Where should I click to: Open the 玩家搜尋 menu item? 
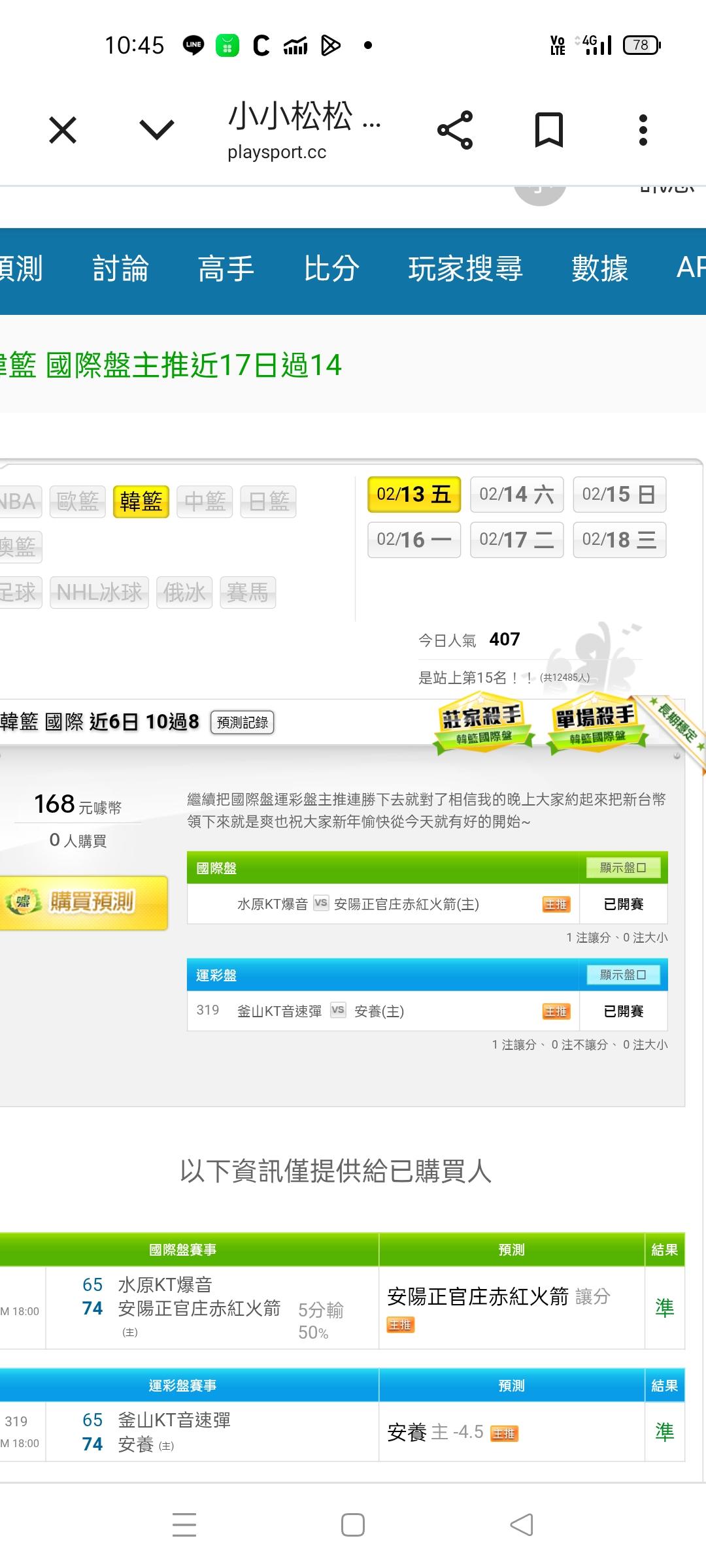tap(465, 269)
